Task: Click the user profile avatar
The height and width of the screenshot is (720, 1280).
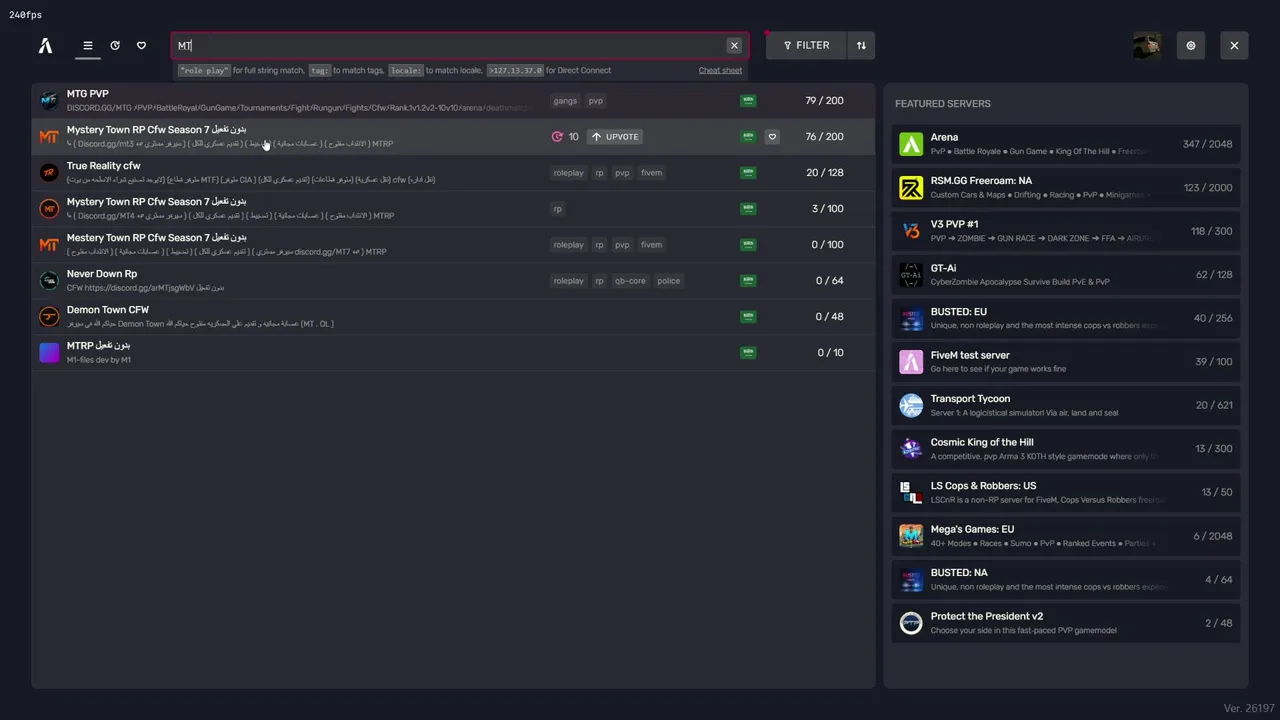Action: (x=1147, y=45)
